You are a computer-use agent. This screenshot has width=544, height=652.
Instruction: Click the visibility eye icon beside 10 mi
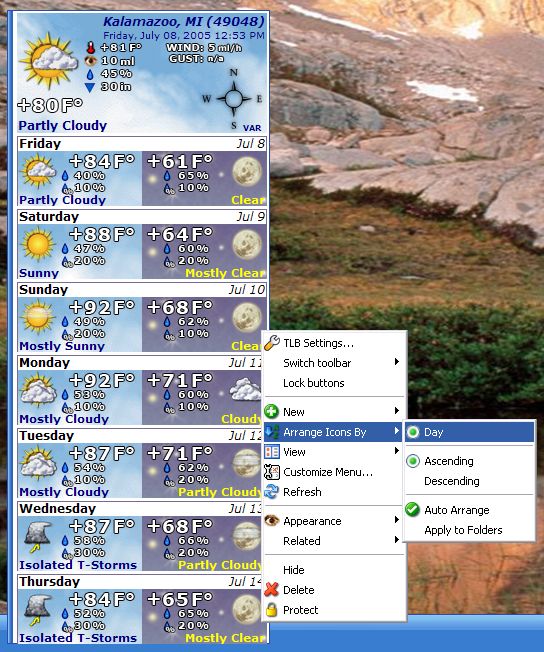pos(91,61)
